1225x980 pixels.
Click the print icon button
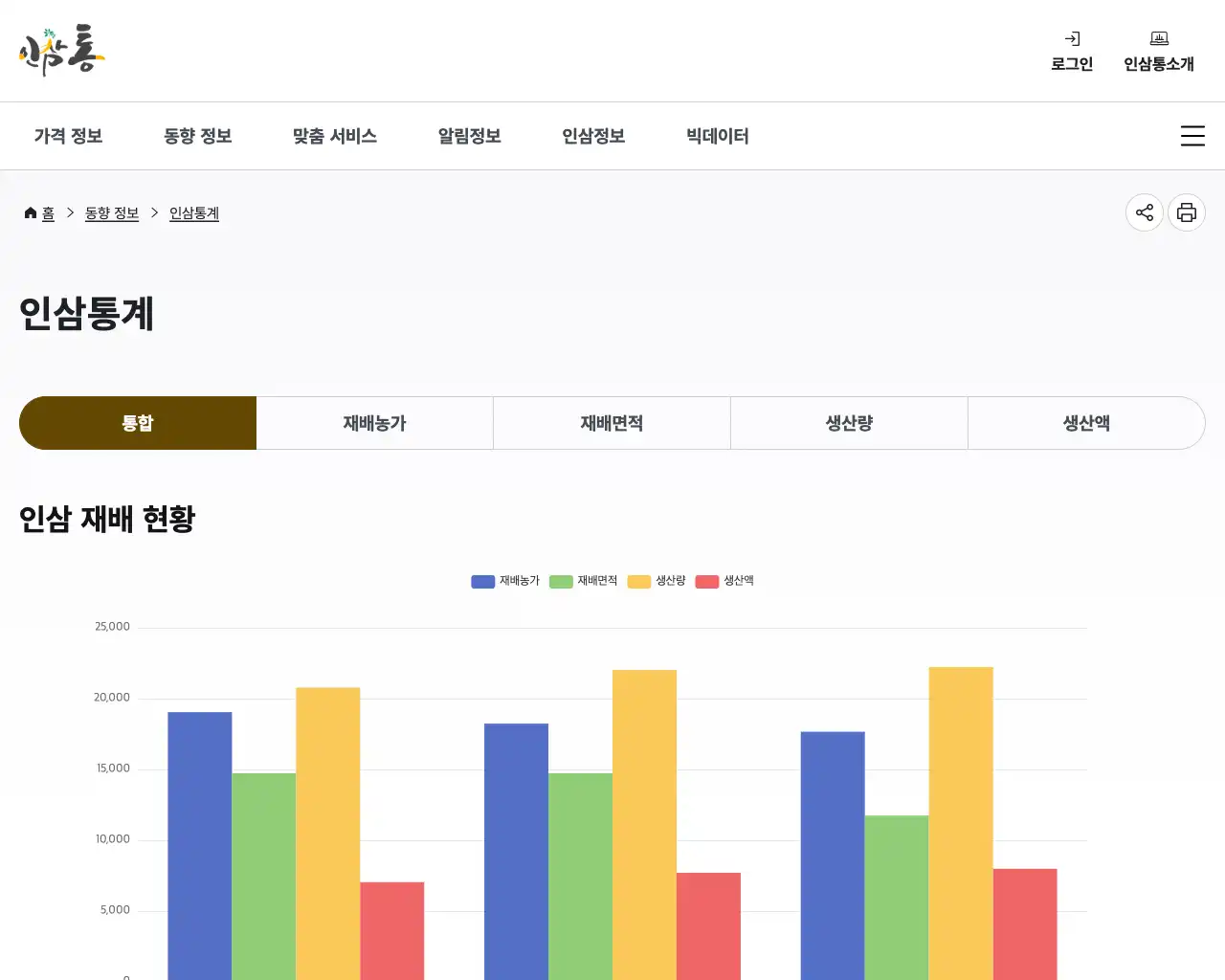tap(1187, 212)
